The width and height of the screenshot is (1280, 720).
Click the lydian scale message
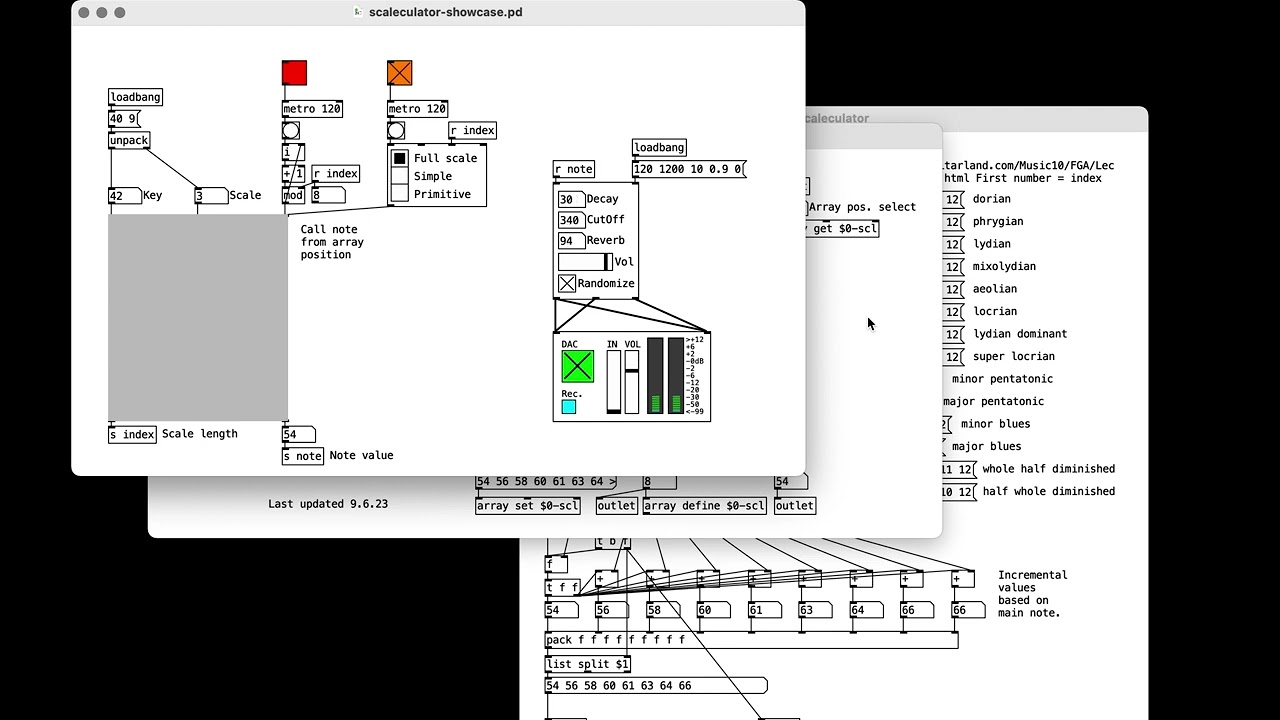(x=954, y=244)
